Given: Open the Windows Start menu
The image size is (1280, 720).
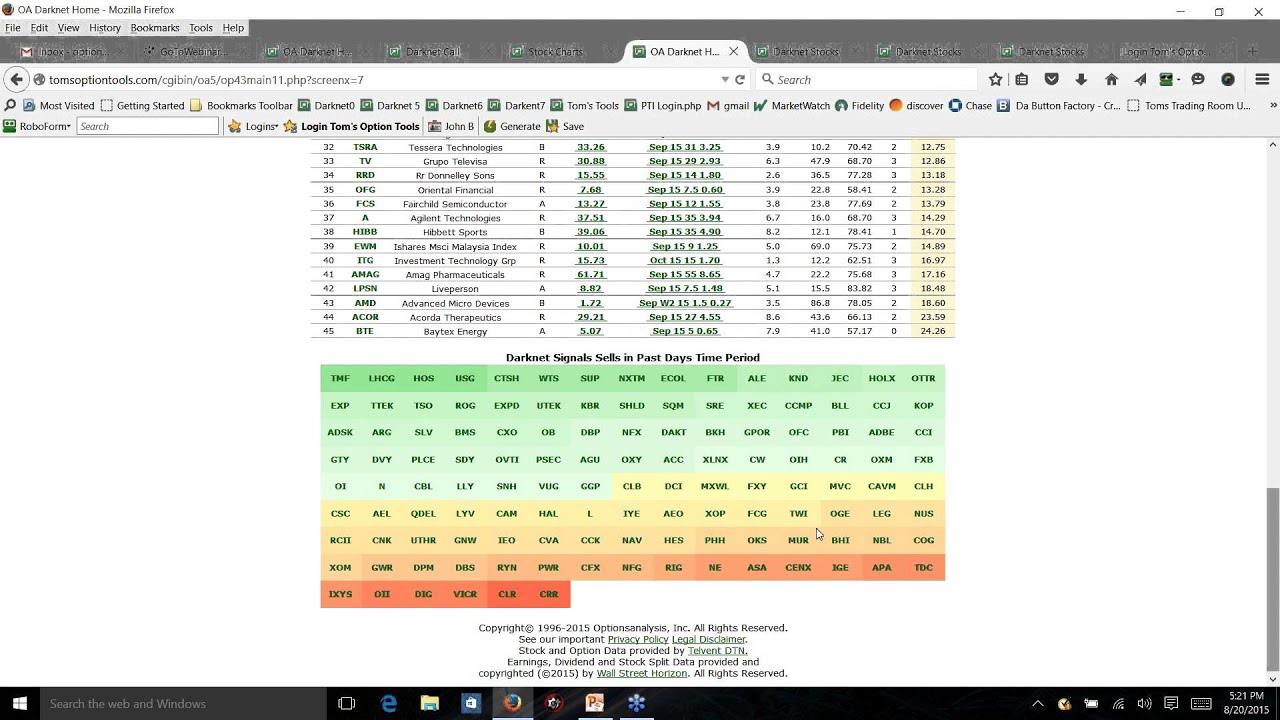Looking at the screenshot, I should tap(19, 703).
